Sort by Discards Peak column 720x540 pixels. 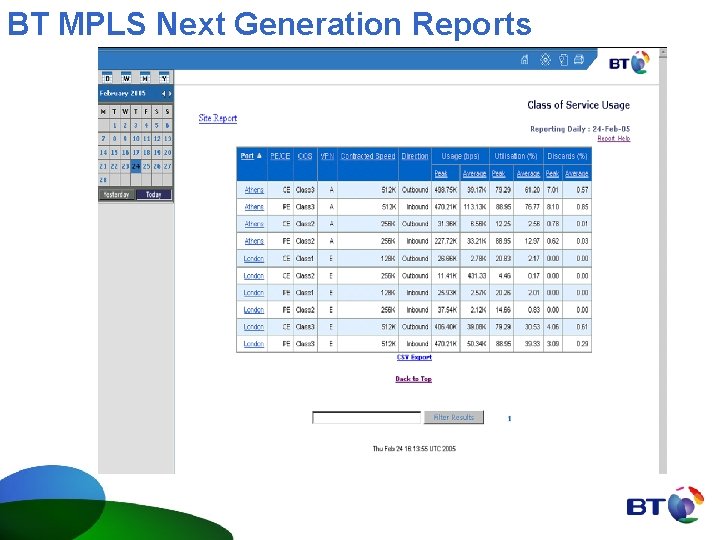pos(552,174)
